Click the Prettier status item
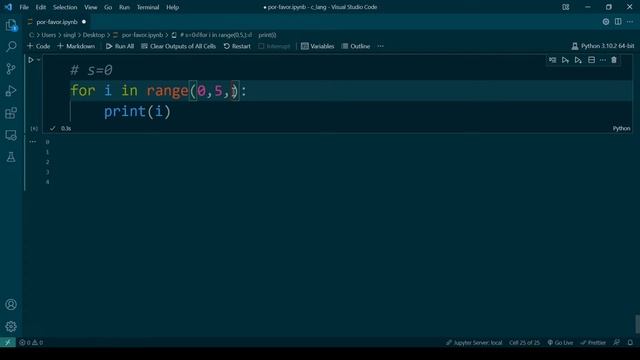The height and width of the screenshot is (360, 640). pos(593,342)
